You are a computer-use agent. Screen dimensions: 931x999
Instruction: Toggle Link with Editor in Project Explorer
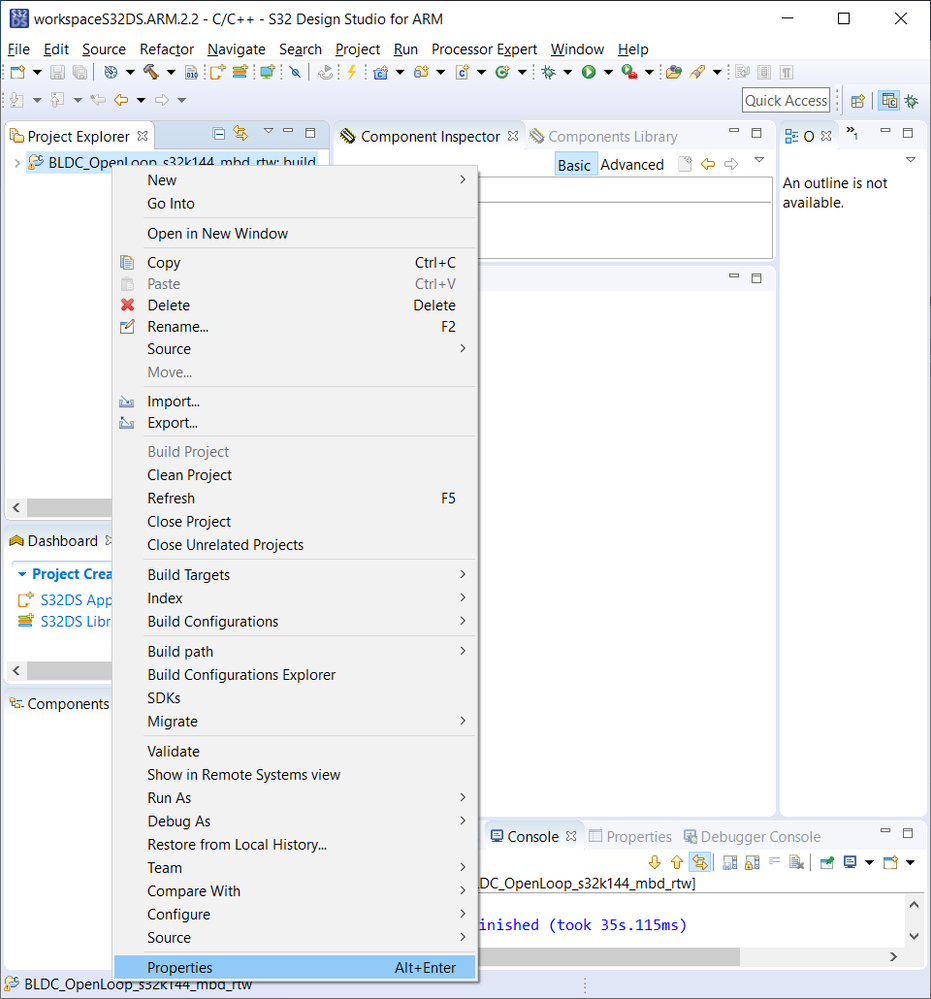tap(241, 133)
